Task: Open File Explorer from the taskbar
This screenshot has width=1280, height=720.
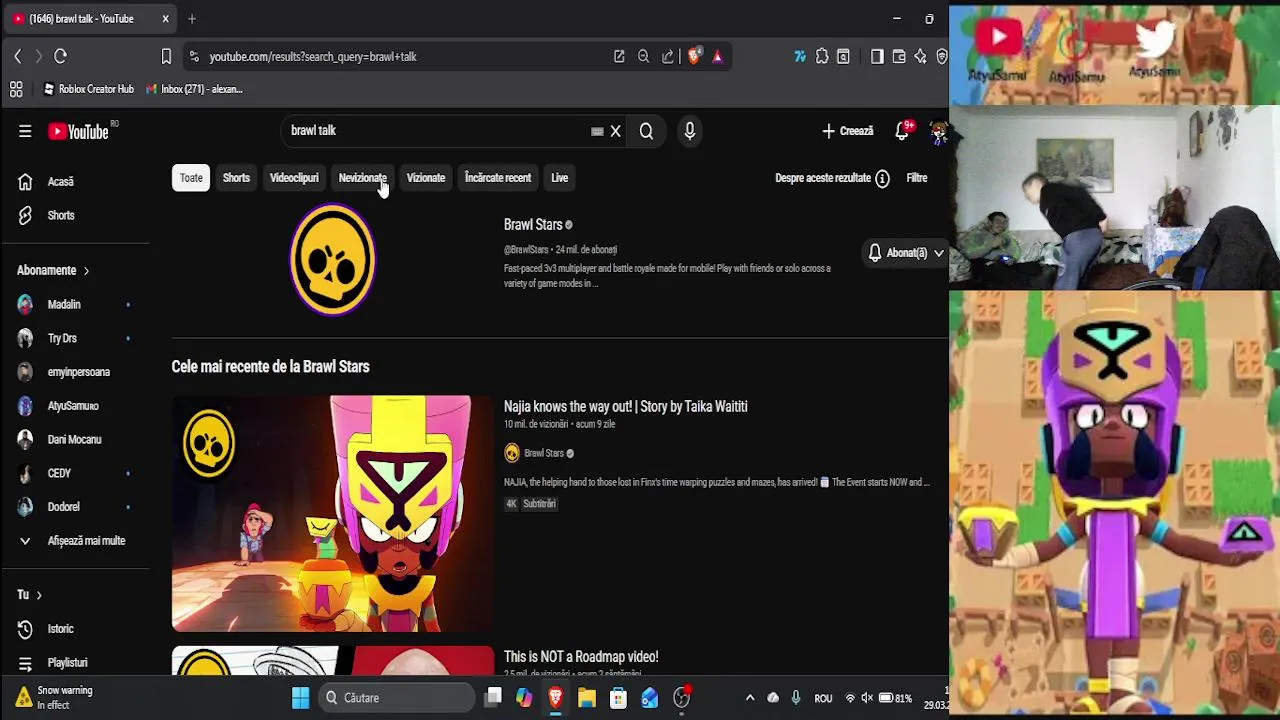Action: click(587, 698)
